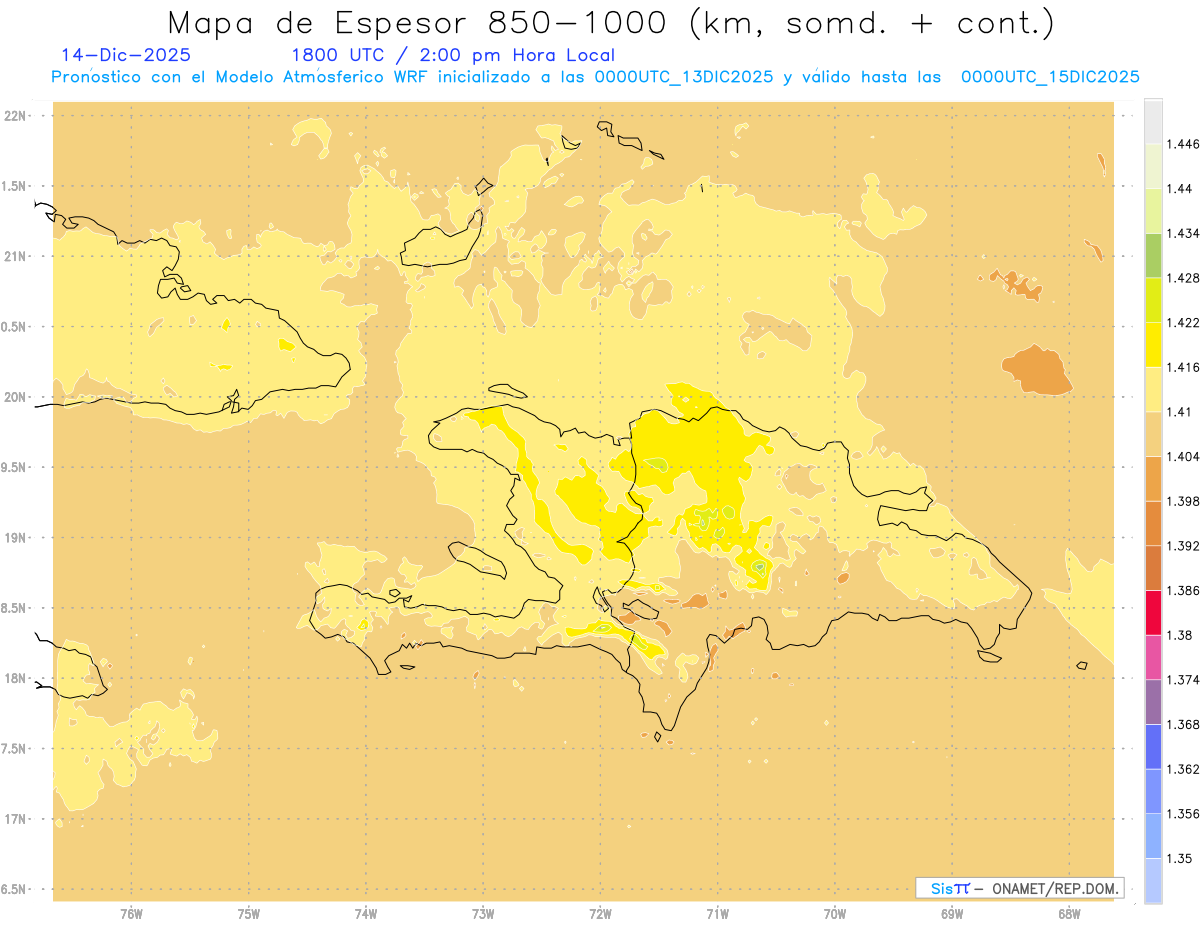Click the colorbar value 1.362

(x=1185, y=769)
